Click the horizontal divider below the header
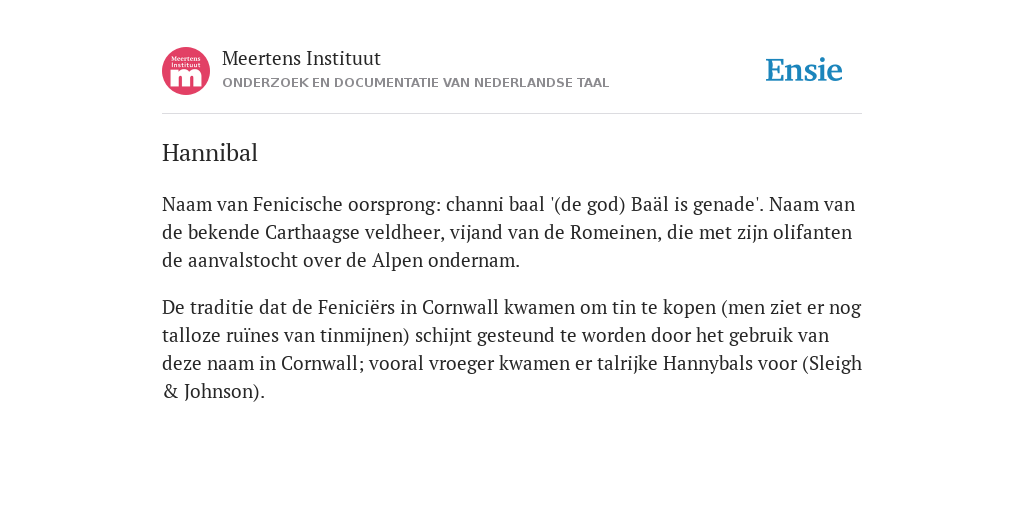 pos(512,114)
